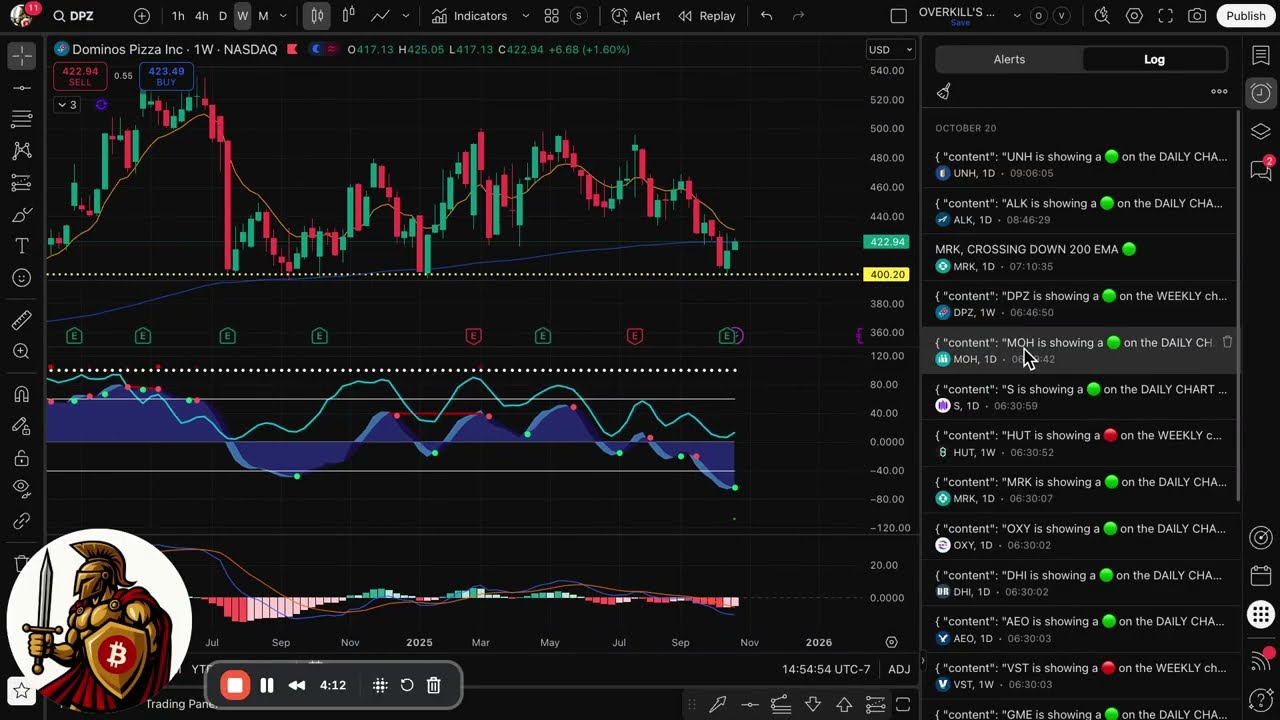Open the watchlist panel icon
The height and width of the screenshot is (720, 1280).
click(1261, 55)
